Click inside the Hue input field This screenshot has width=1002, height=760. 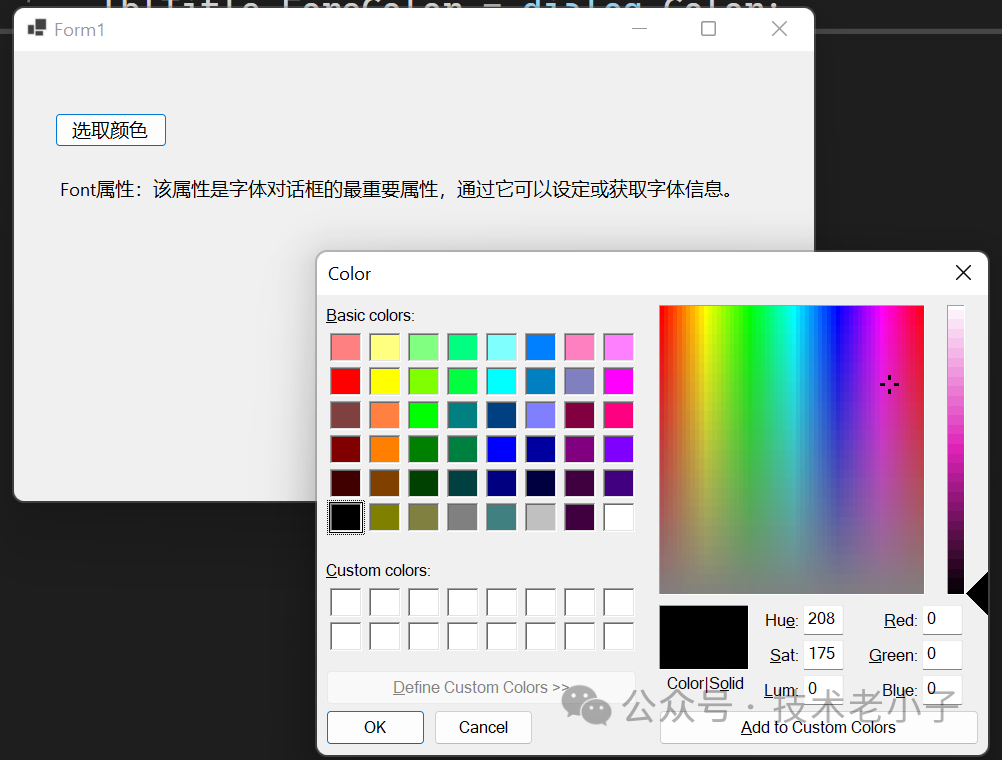coord(822,619)
